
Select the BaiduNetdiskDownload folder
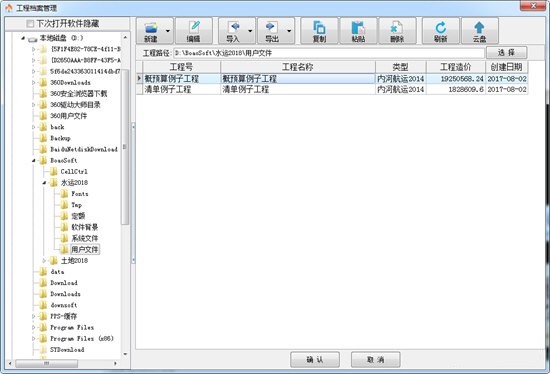84,149
